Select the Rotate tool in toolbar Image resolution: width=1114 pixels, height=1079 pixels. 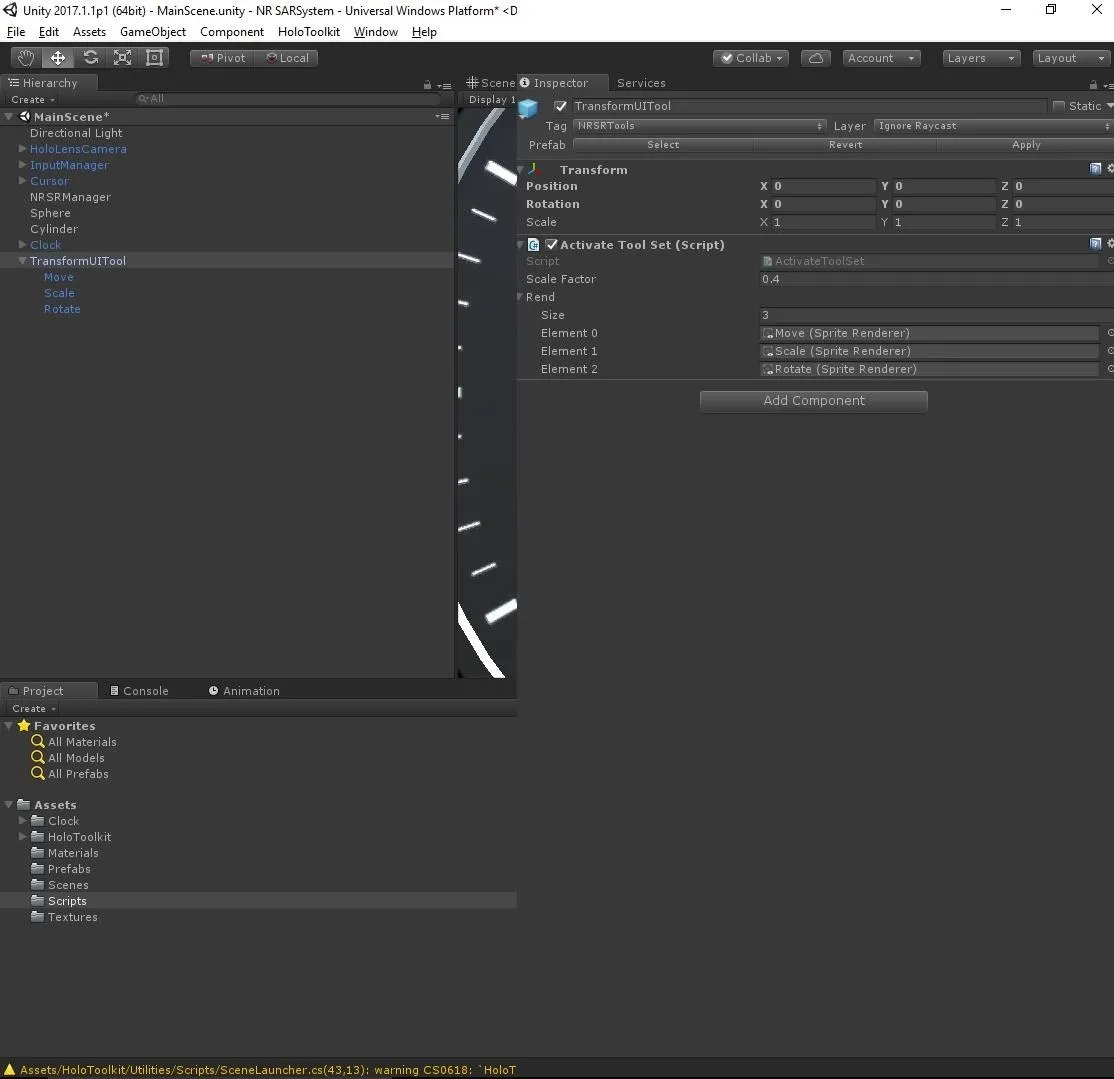pyautogui.click(x=90, y=58)
